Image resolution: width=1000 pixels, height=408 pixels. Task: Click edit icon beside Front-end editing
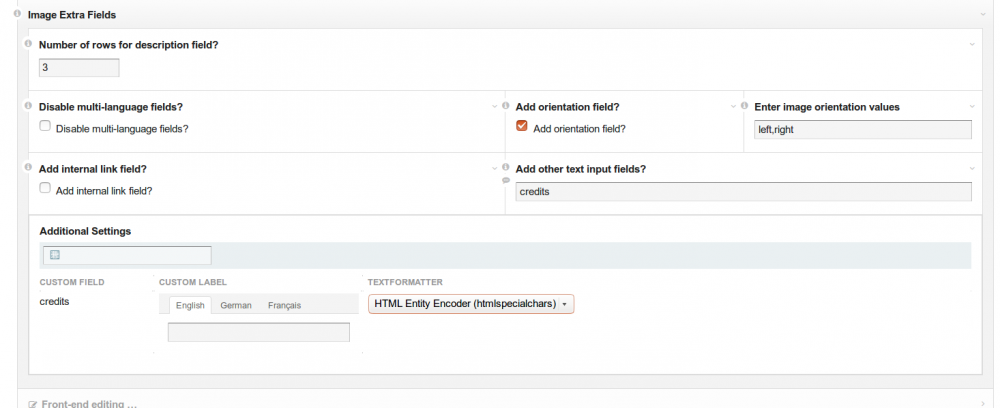tap(32, 403)
